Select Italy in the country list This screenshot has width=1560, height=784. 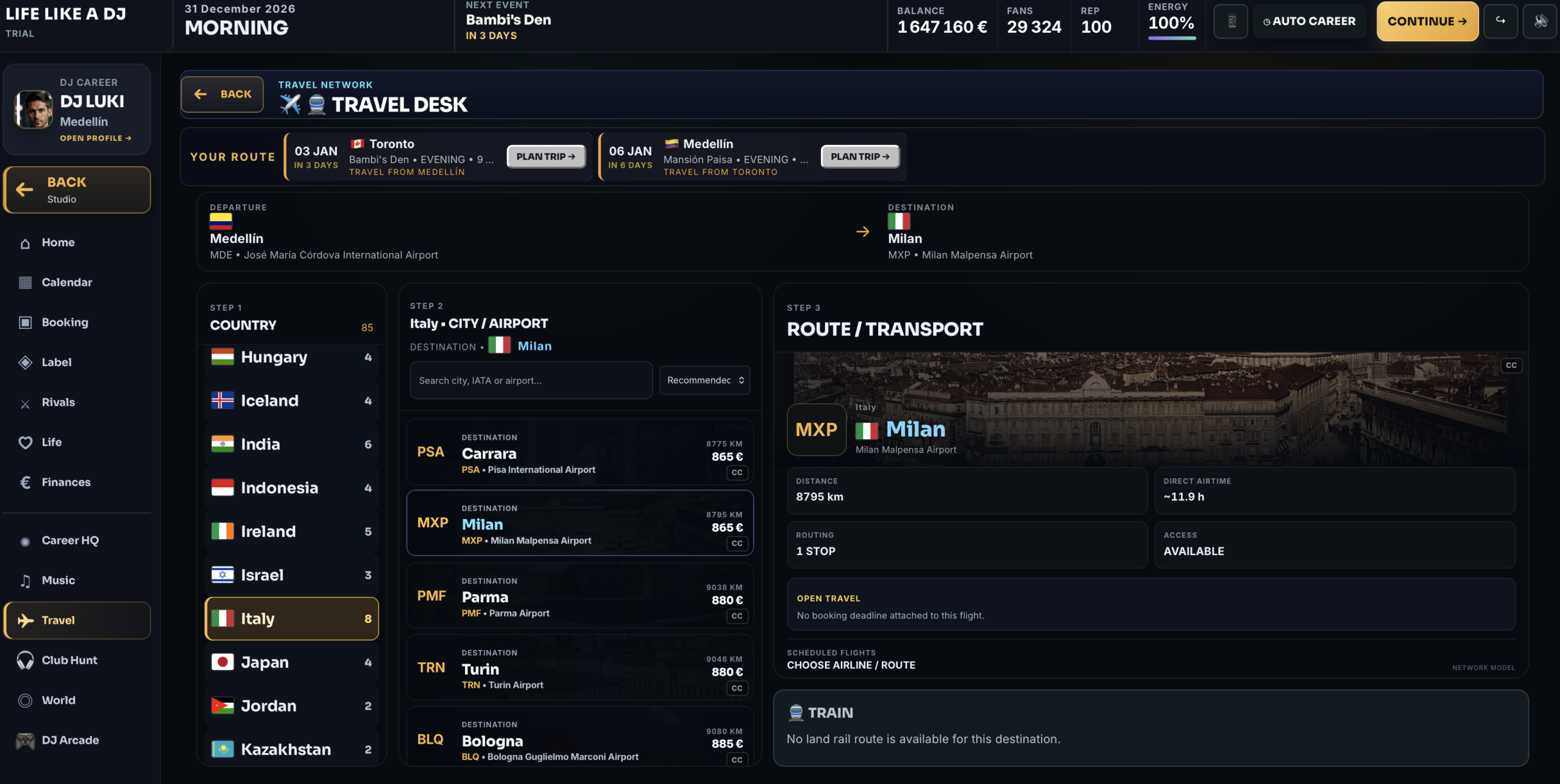[291, 618]
